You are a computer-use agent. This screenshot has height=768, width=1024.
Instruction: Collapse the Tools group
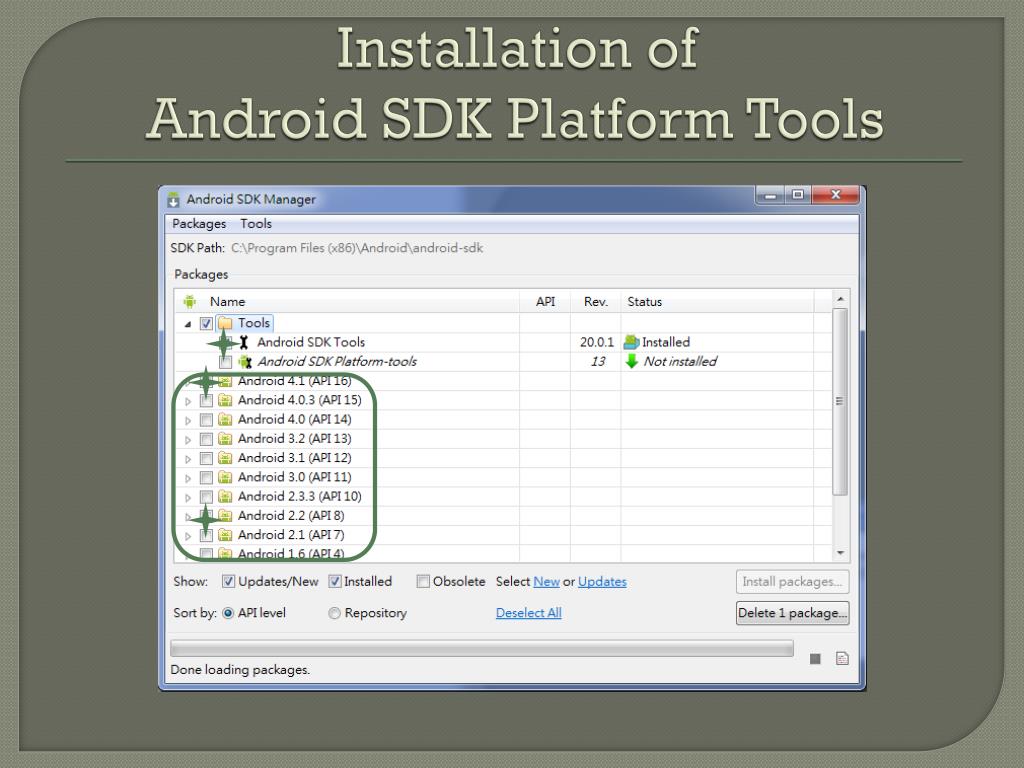188,324
